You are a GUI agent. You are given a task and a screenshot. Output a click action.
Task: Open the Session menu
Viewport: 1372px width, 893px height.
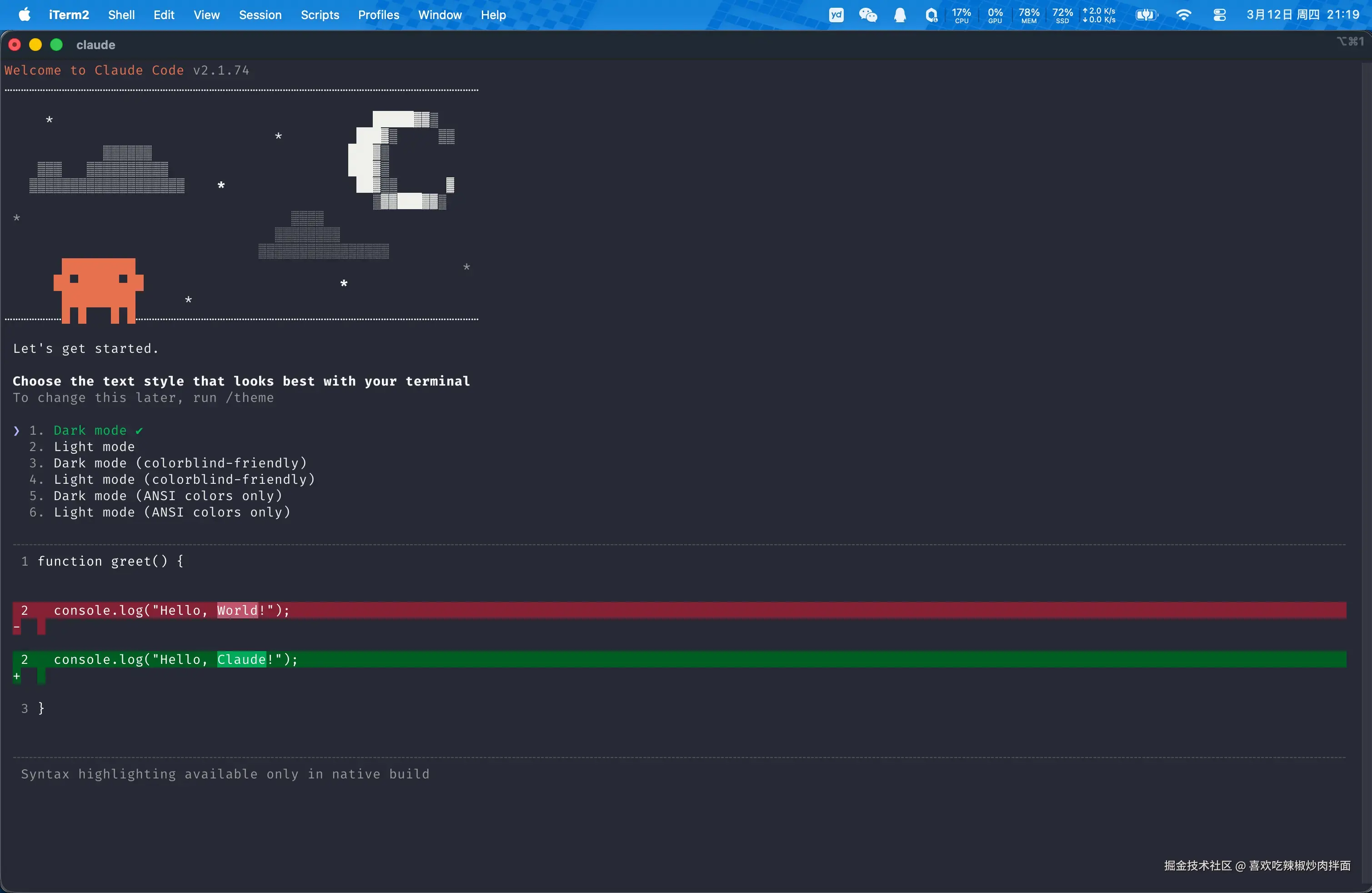pyautogui.click(x=260, y=15)
